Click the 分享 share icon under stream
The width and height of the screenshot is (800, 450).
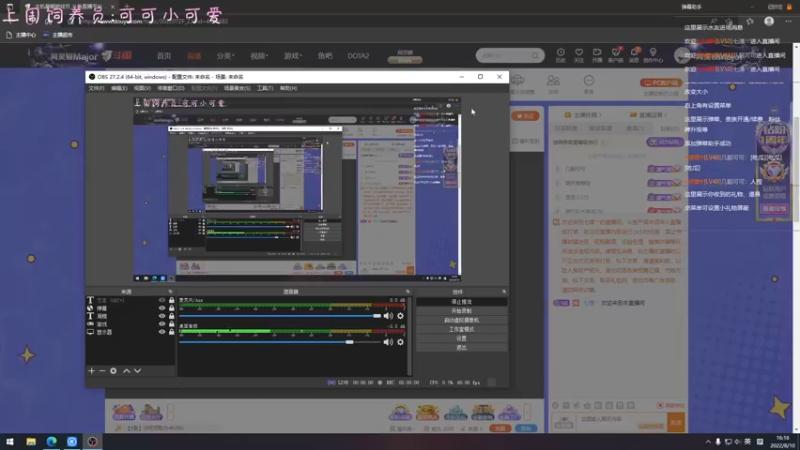(x=553, y=84)
